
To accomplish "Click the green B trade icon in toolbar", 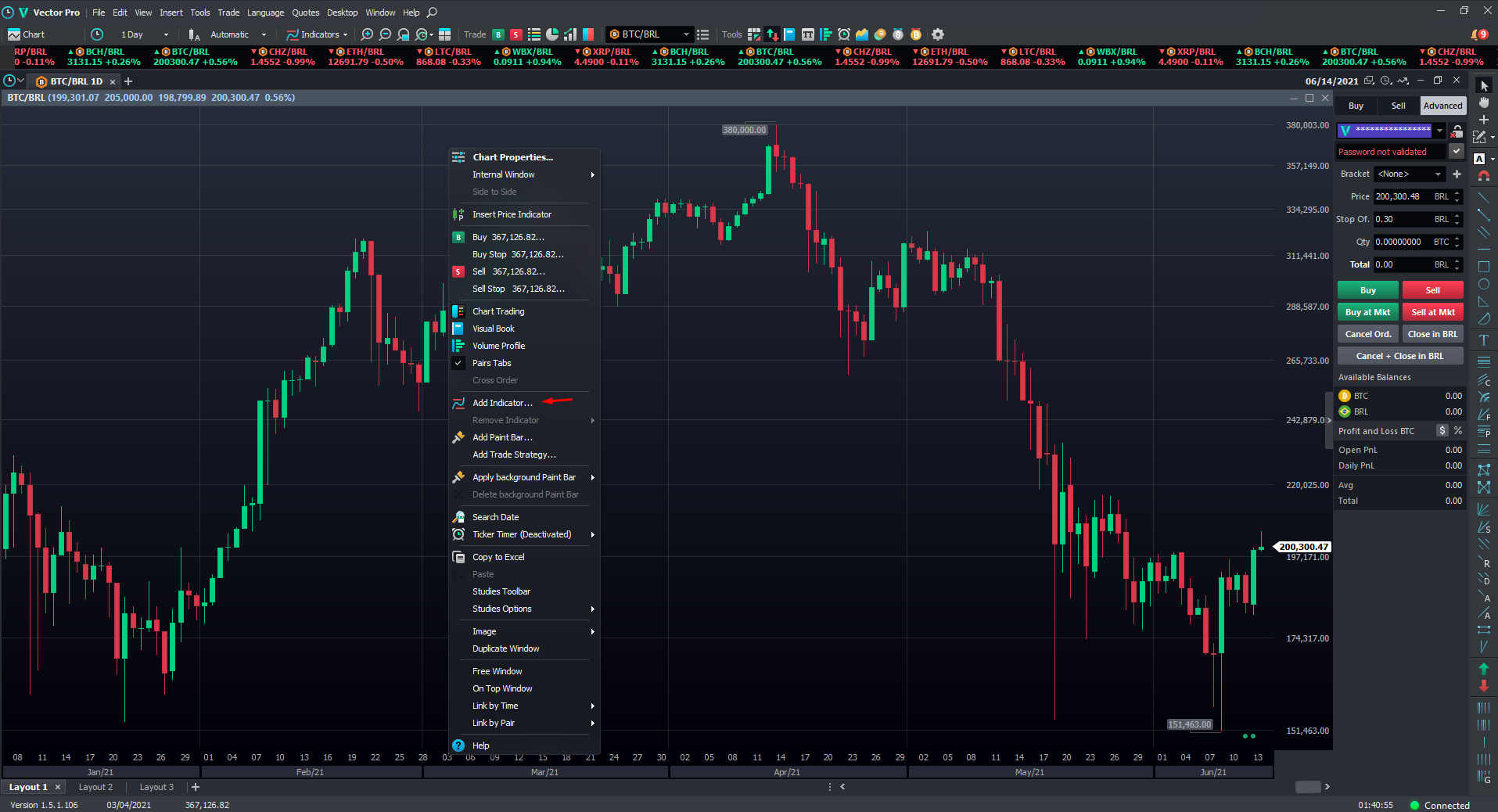I will click(x=498, y=34).
